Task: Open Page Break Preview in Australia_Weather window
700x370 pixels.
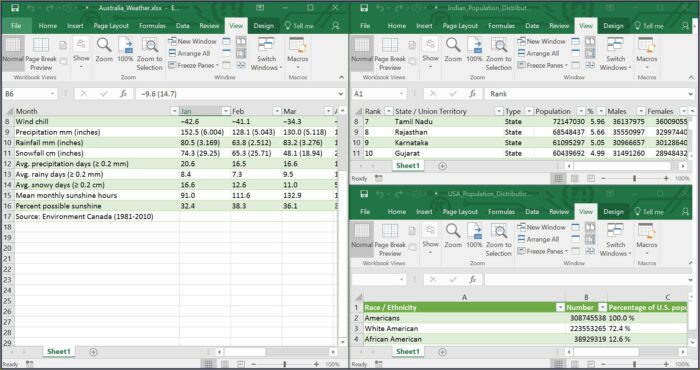Action: pos(41,54)
